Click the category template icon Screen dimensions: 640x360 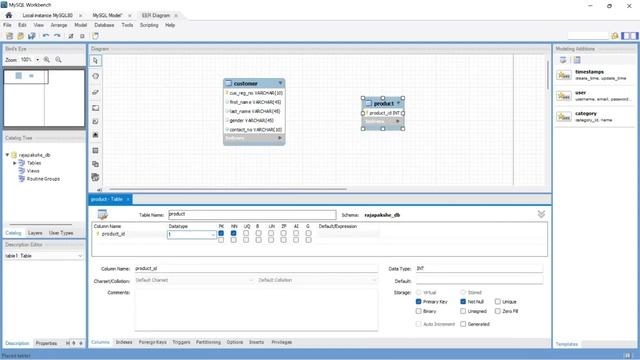pyautogui.click(x=564, y=117)
